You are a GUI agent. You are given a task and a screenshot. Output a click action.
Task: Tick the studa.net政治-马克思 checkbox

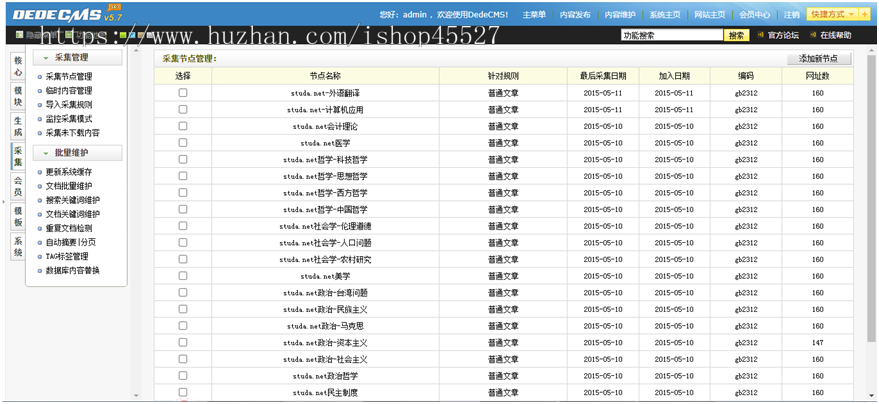point(183,326)
